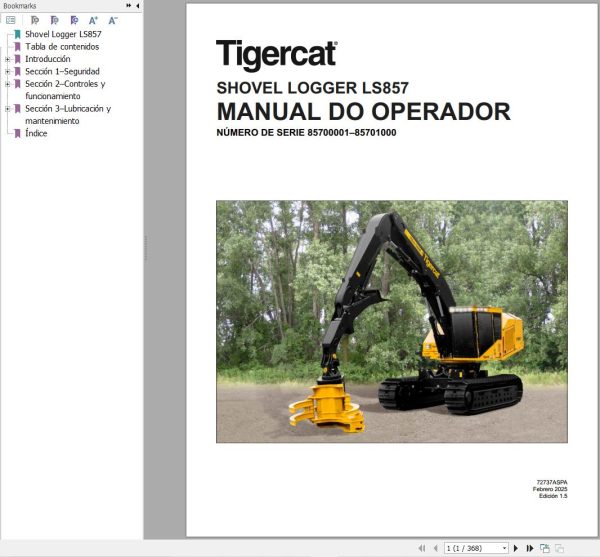600x557 pixels.
Task: Open the page number dropdown
Action: (504, 548)
